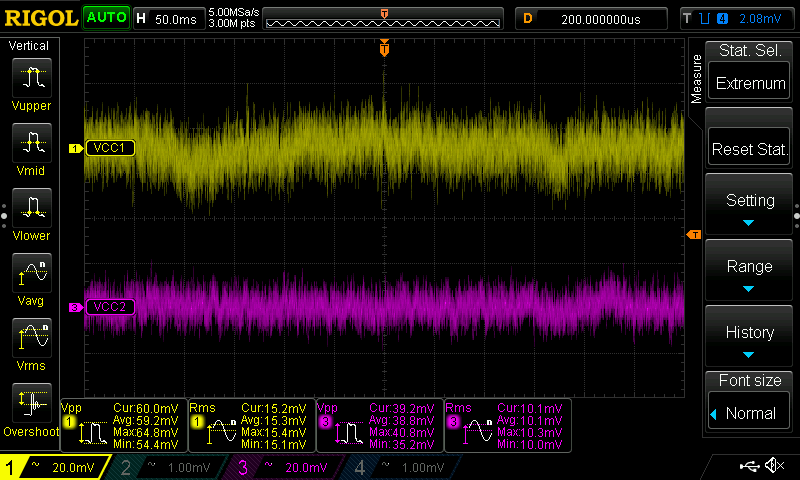This screenshot has height=480, width=800.
Task: Click the trigger source channel 4 badge
Action: click(722, 19)
